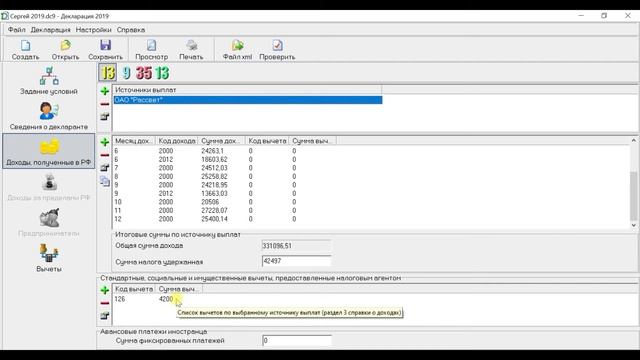Open the Справка menu
The height and width of the screenshot is (360, 640).
[131, 30]
